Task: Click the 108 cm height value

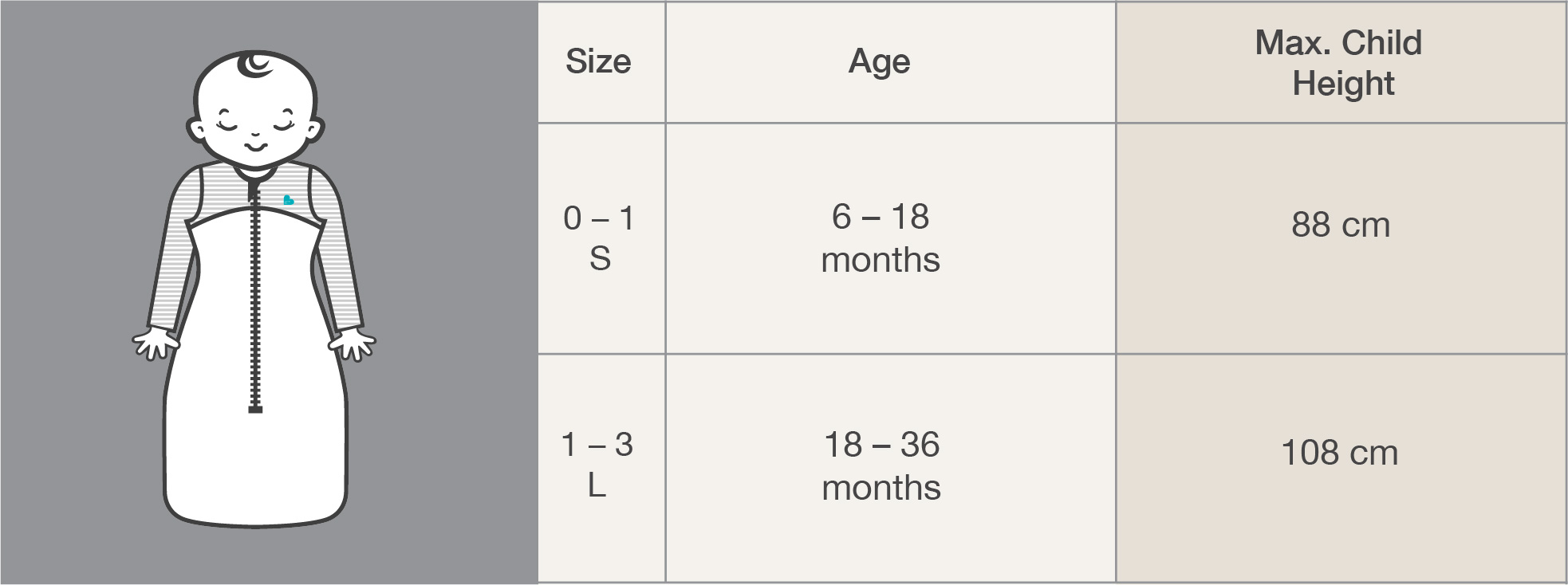Action: pos(1340,453)
